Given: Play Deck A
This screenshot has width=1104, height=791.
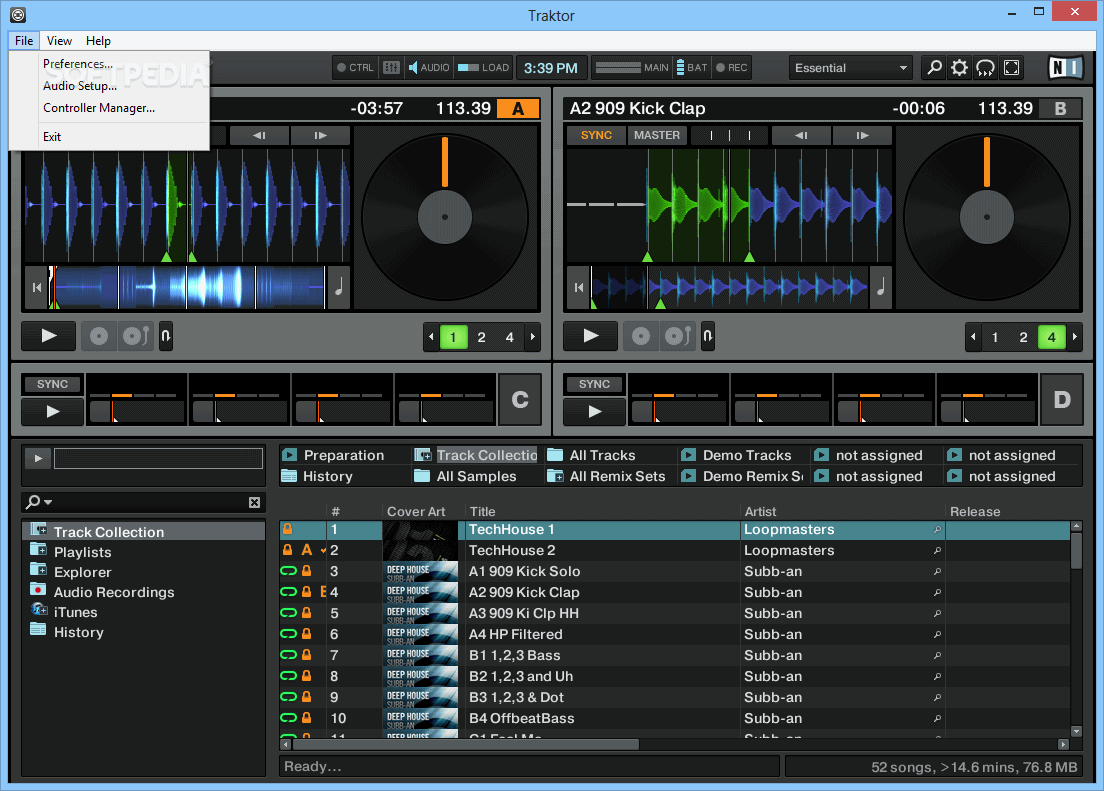Looking at the screenshot, I should (49, 336).
